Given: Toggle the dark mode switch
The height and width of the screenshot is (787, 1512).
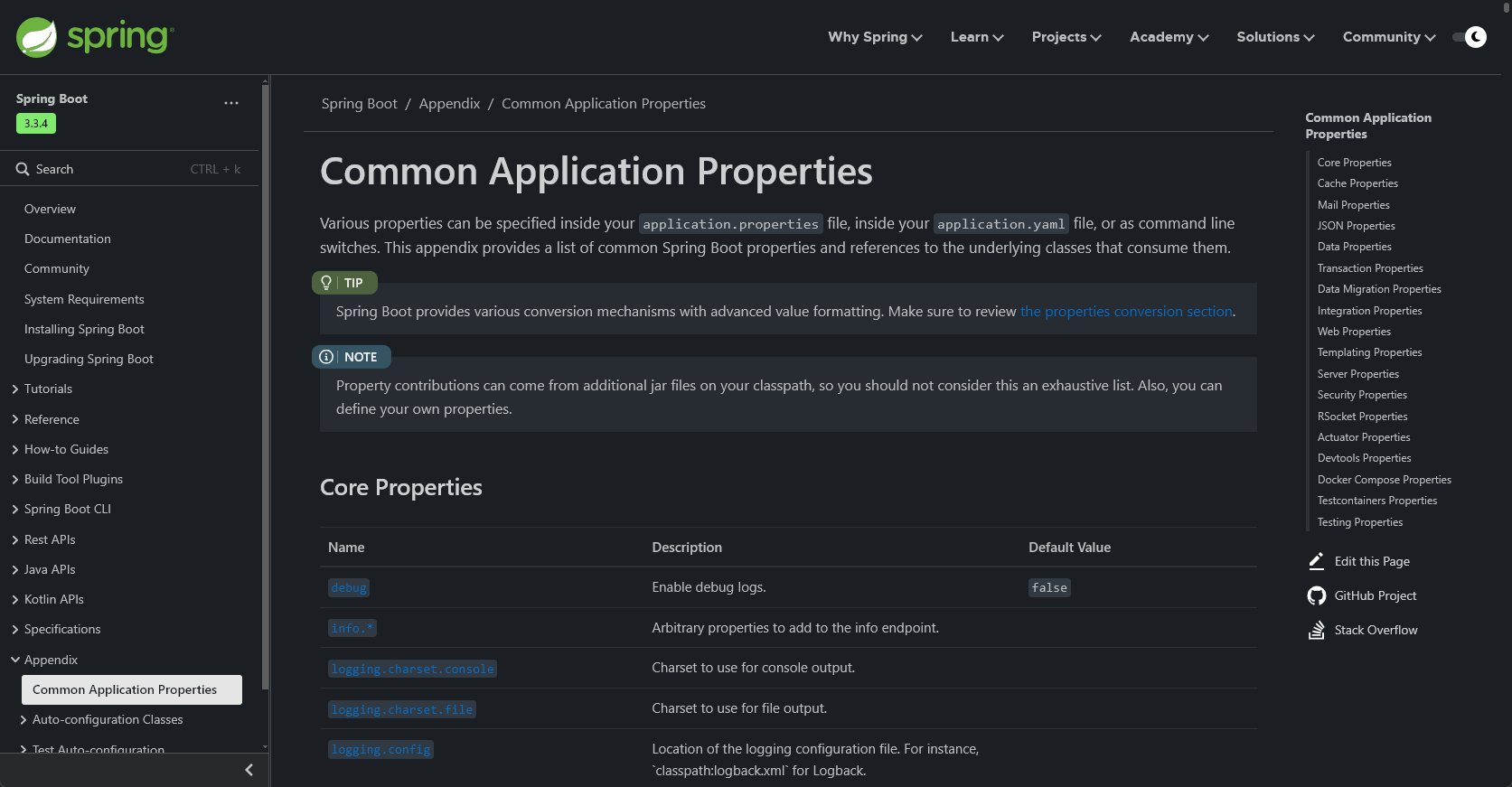Looking at the screenshot, I should coord(1470,37).
